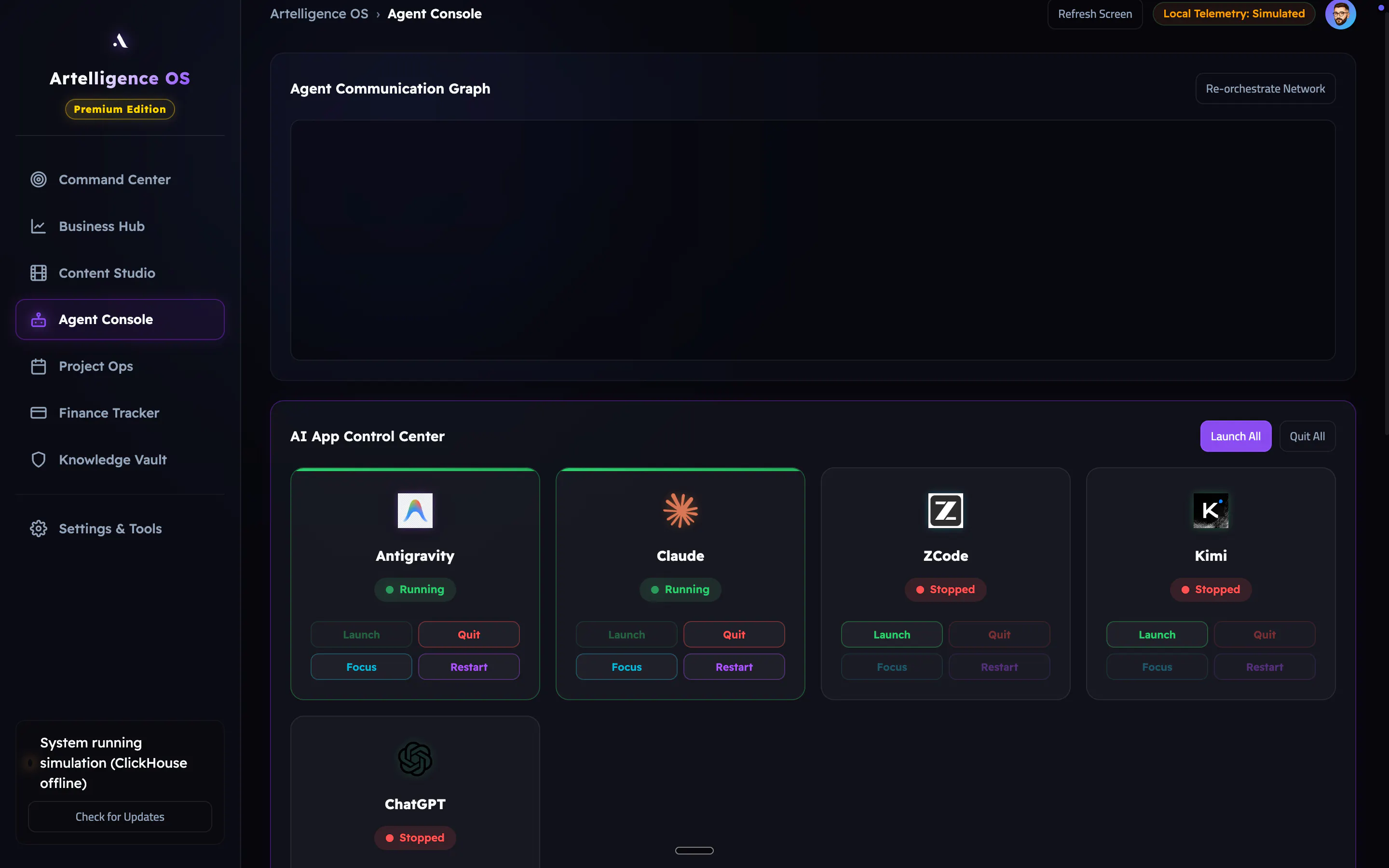
Task: Click the Content Studio film icon
Action: click(x=39, y=273)
